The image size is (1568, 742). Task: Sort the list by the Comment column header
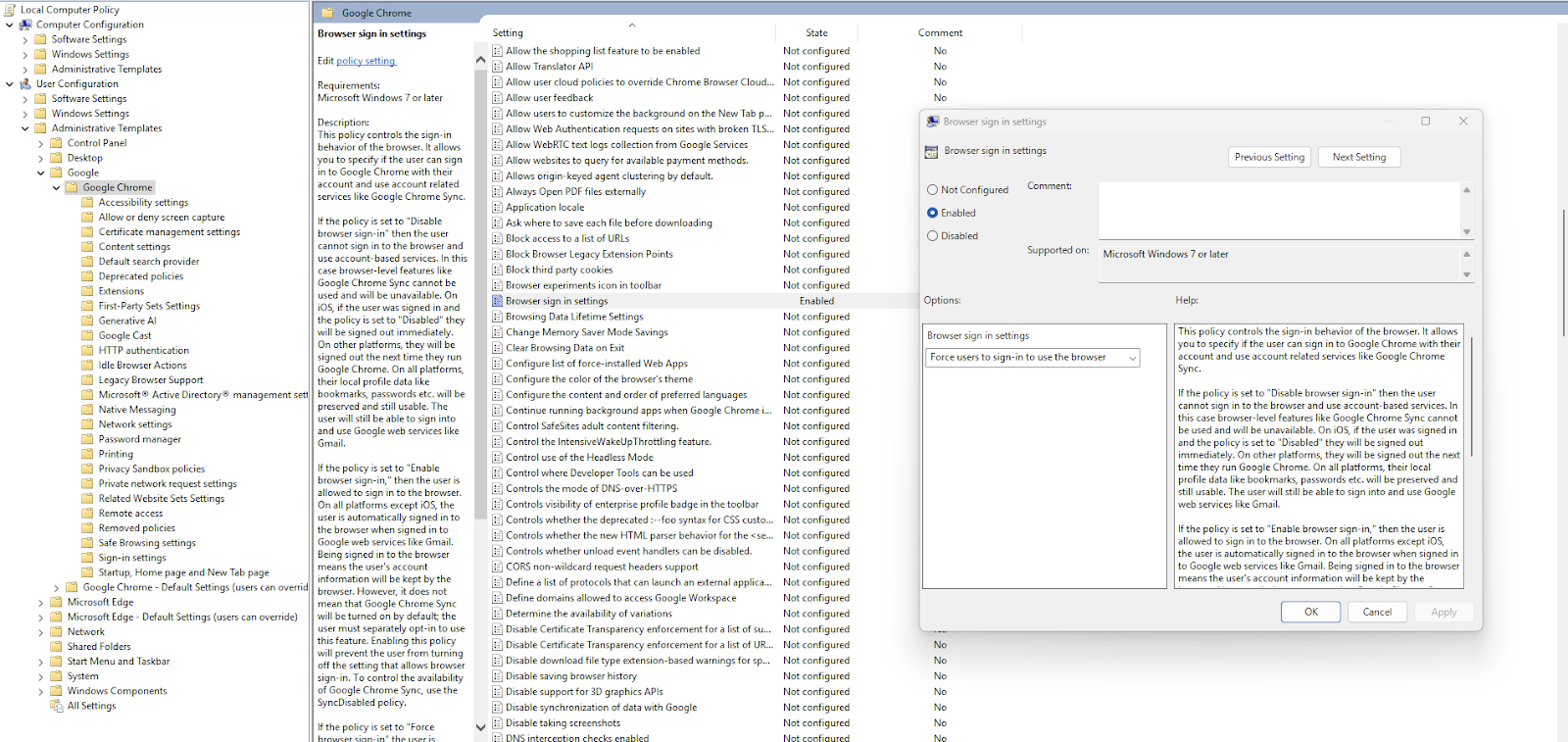click(x=941, y=32)
